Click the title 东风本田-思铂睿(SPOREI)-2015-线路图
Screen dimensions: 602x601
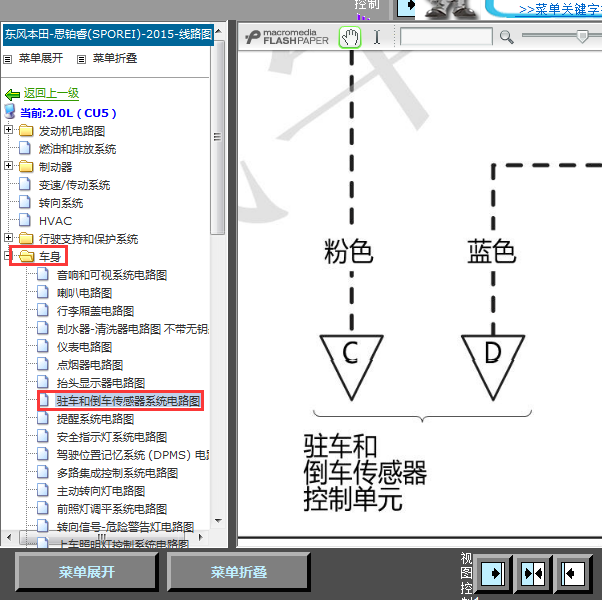point(108,35)
